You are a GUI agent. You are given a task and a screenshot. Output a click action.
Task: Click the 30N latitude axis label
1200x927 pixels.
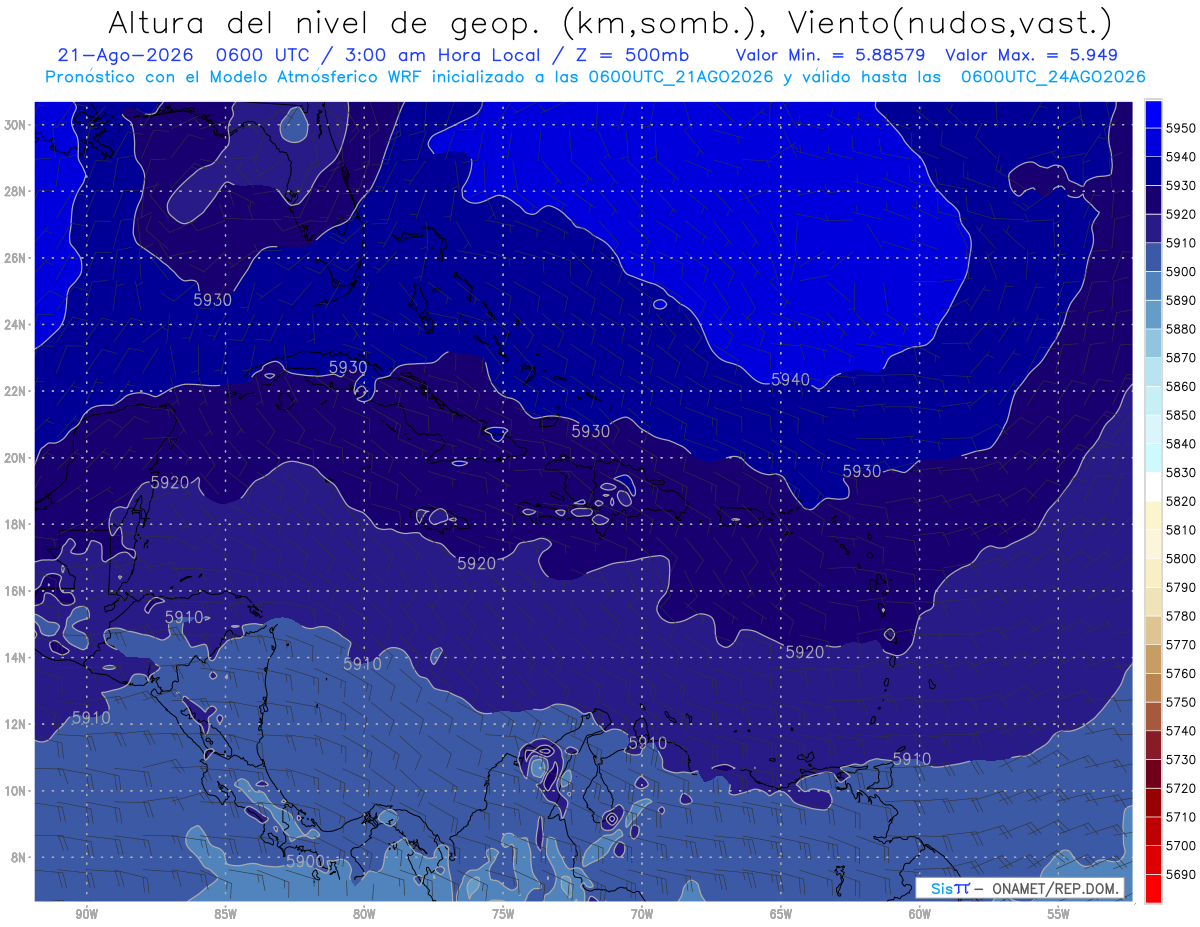[x=14, y=125]
